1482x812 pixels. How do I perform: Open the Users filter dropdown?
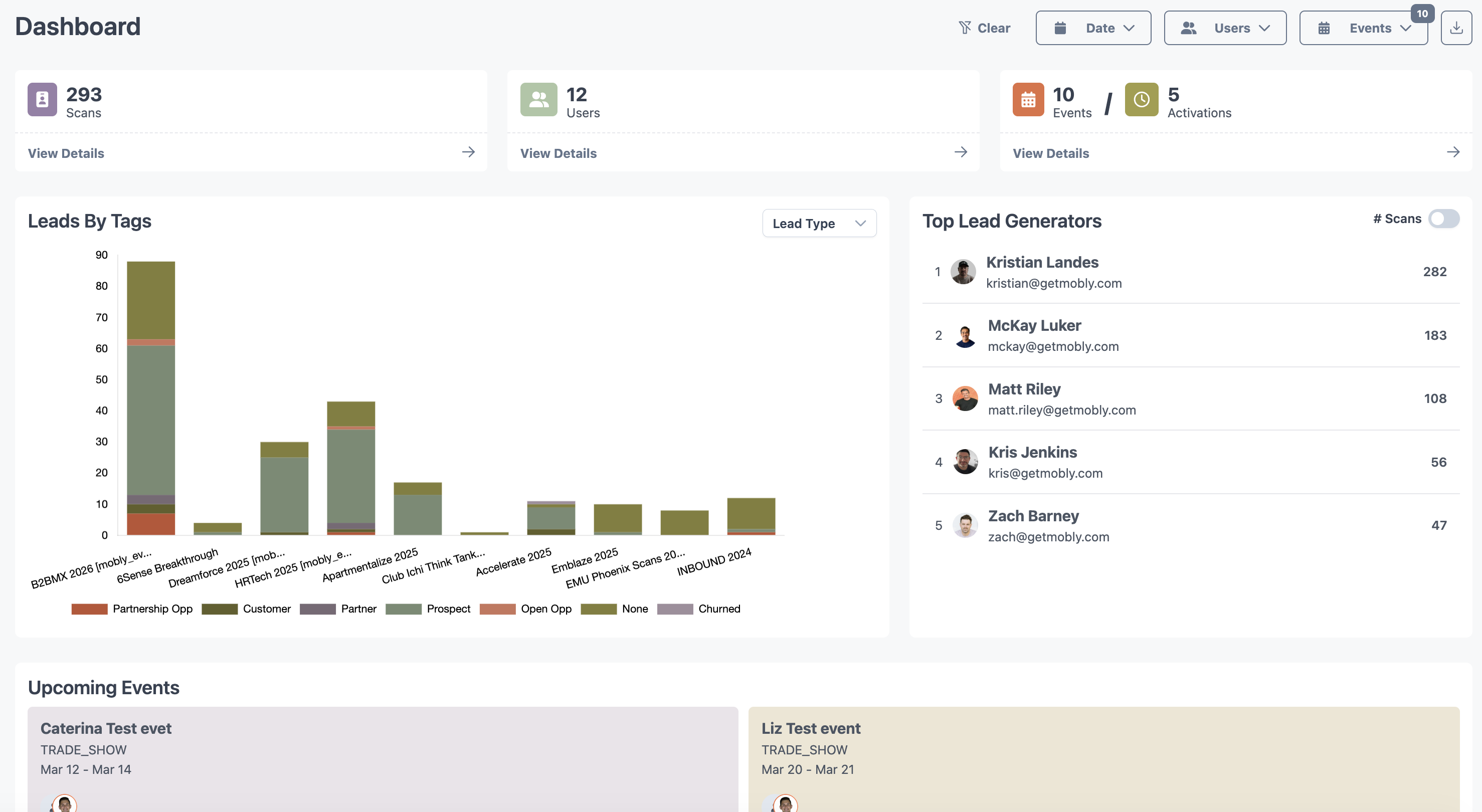pyautogui.click(x=1225, y=28)
